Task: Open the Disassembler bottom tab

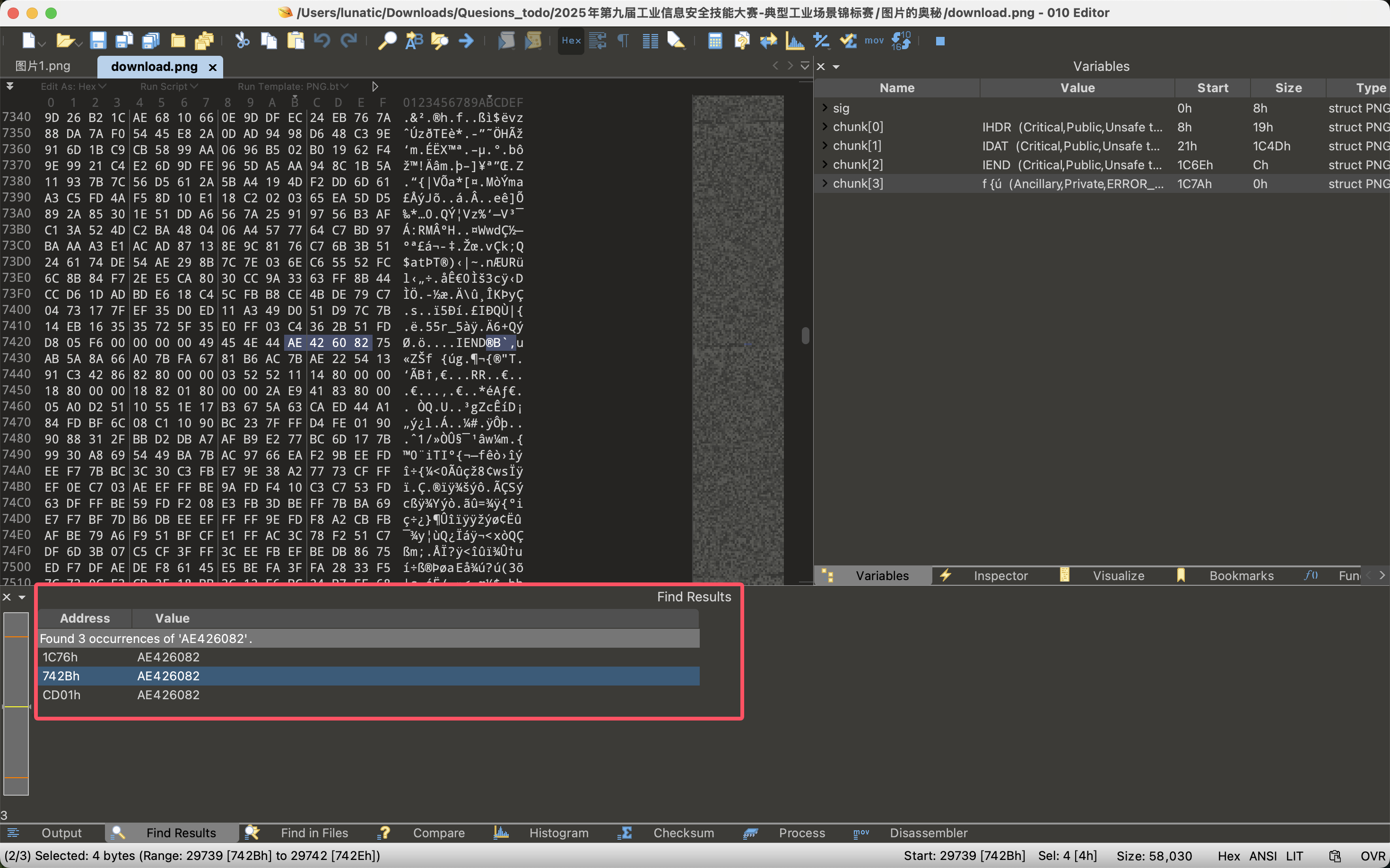Action: tap(928, 833)
